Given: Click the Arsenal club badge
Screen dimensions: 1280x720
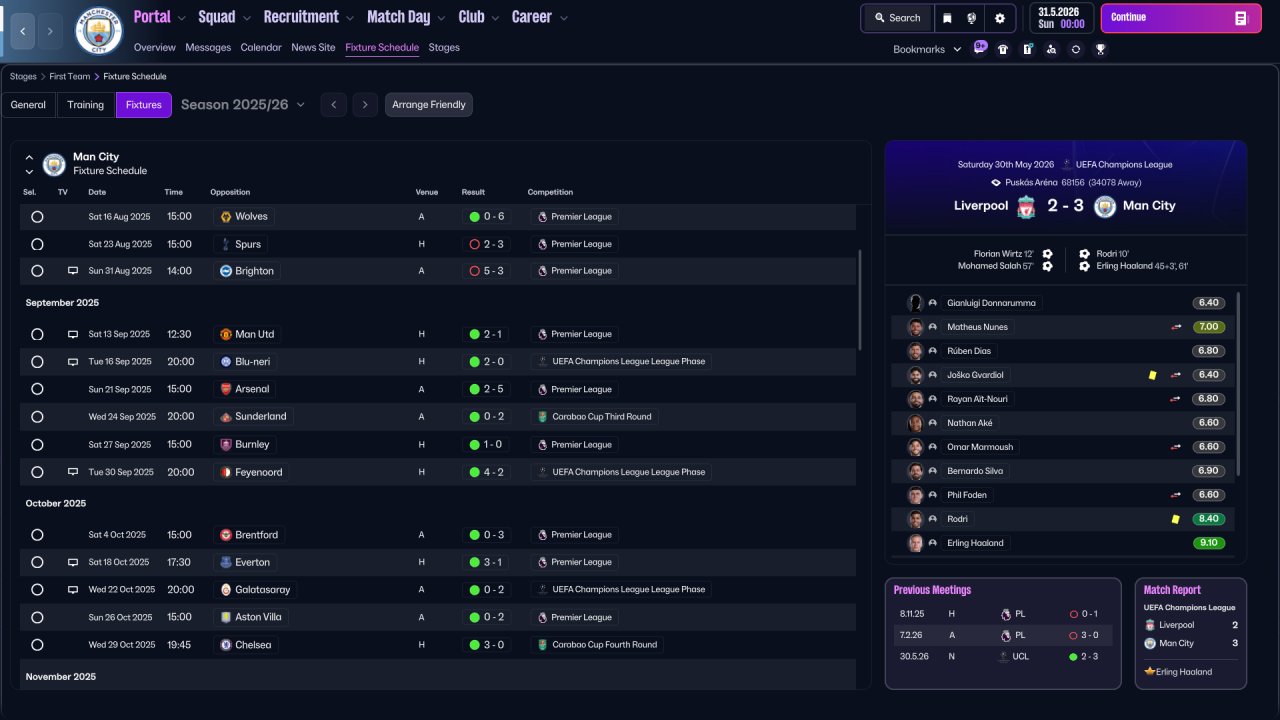Looking at the screenshot, I should (226, 389).
